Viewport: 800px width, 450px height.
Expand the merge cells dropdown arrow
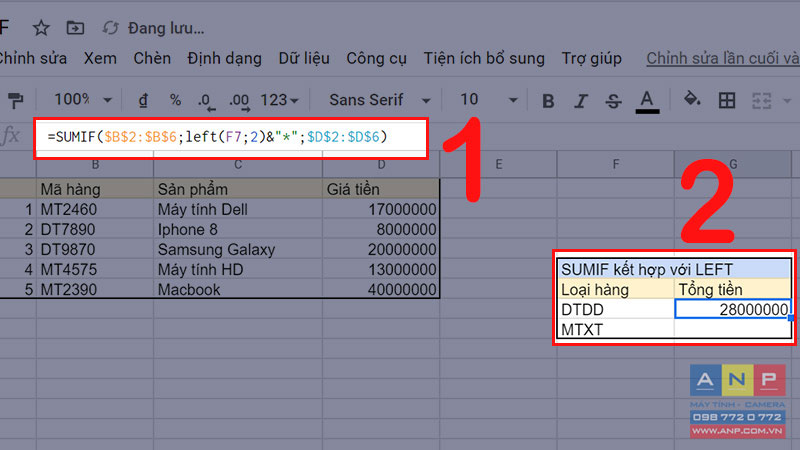tap(787, 101)
